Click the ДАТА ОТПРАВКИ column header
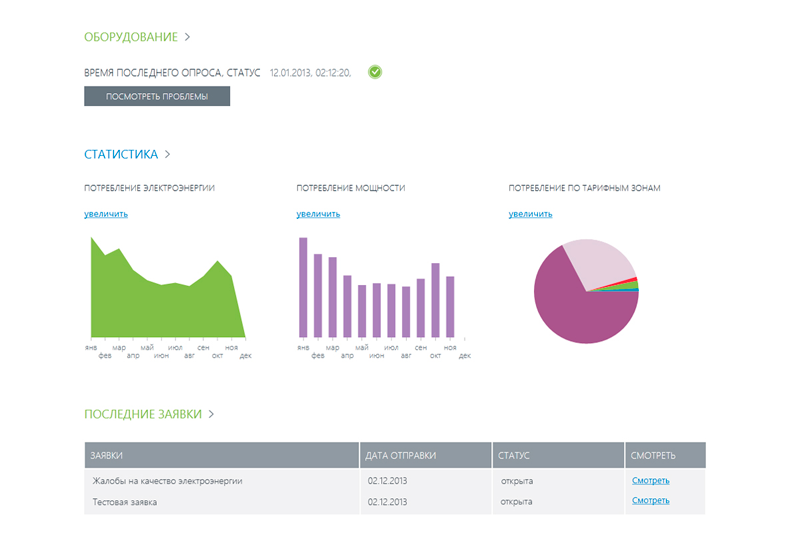800x533 pixels. tap(426, 455)
